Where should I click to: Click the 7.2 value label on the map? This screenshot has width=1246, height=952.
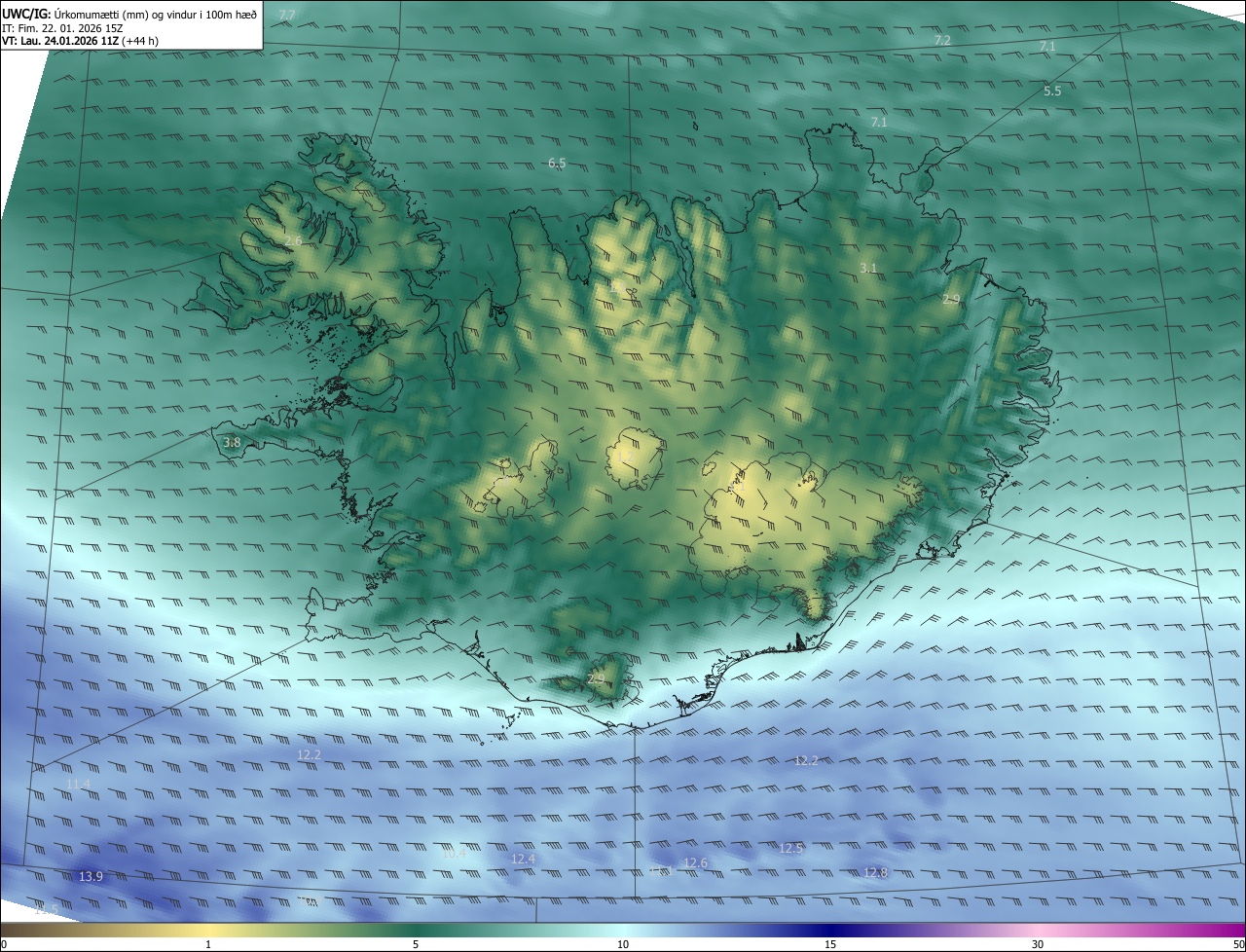pos(942,40)
